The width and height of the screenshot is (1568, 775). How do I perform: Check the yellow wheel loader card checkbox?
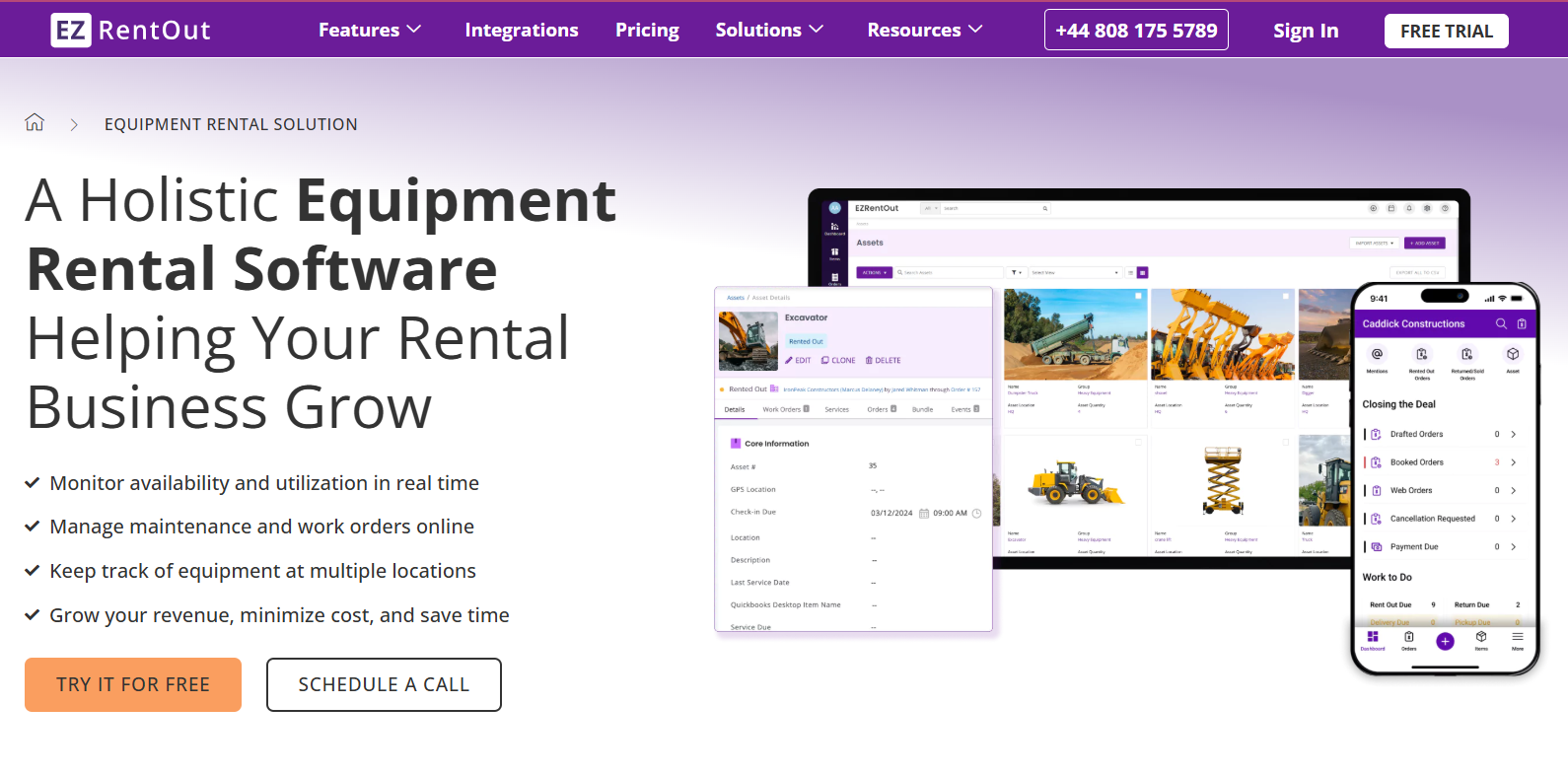(1138, 442)
